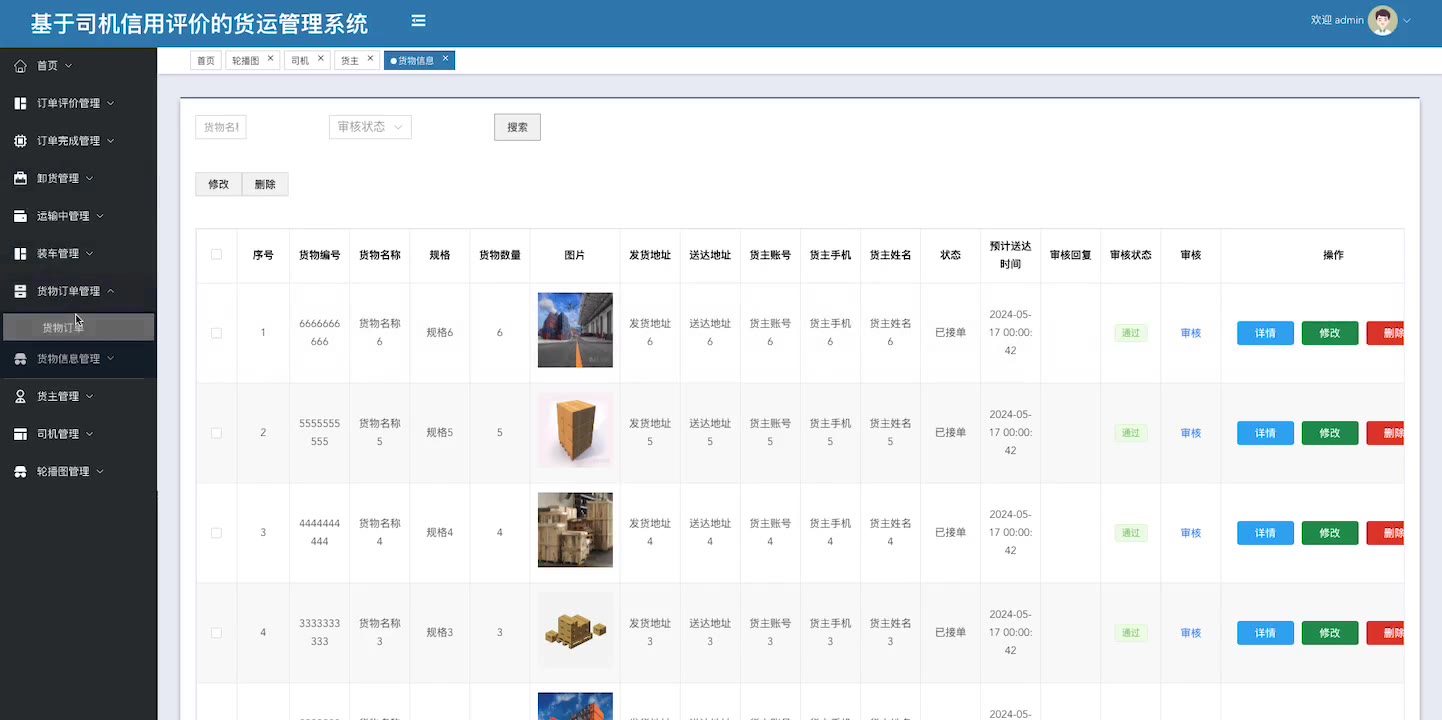Open the forklift boxes thumbnail in row 4
Screen dimensions: 1442x720
(575, 630)
